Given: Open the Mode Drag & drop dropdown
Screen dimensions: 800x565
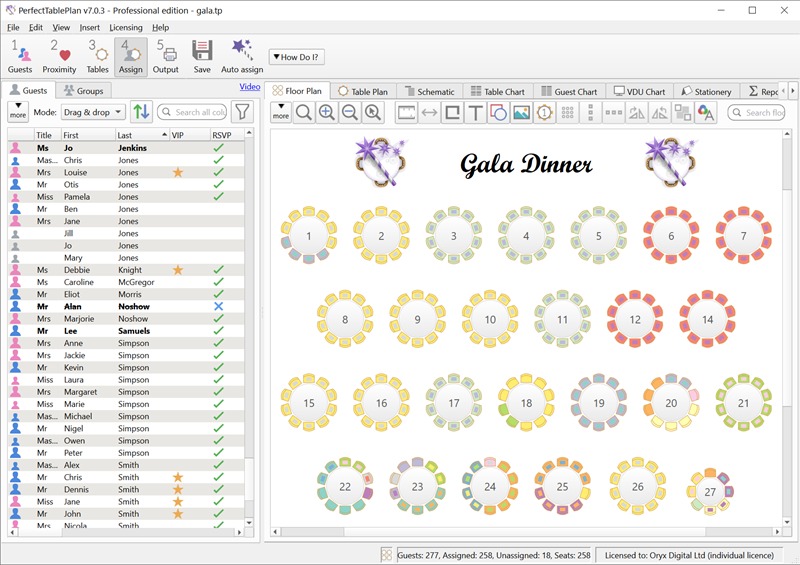Looking at the screenshot, I should [93, 112].
